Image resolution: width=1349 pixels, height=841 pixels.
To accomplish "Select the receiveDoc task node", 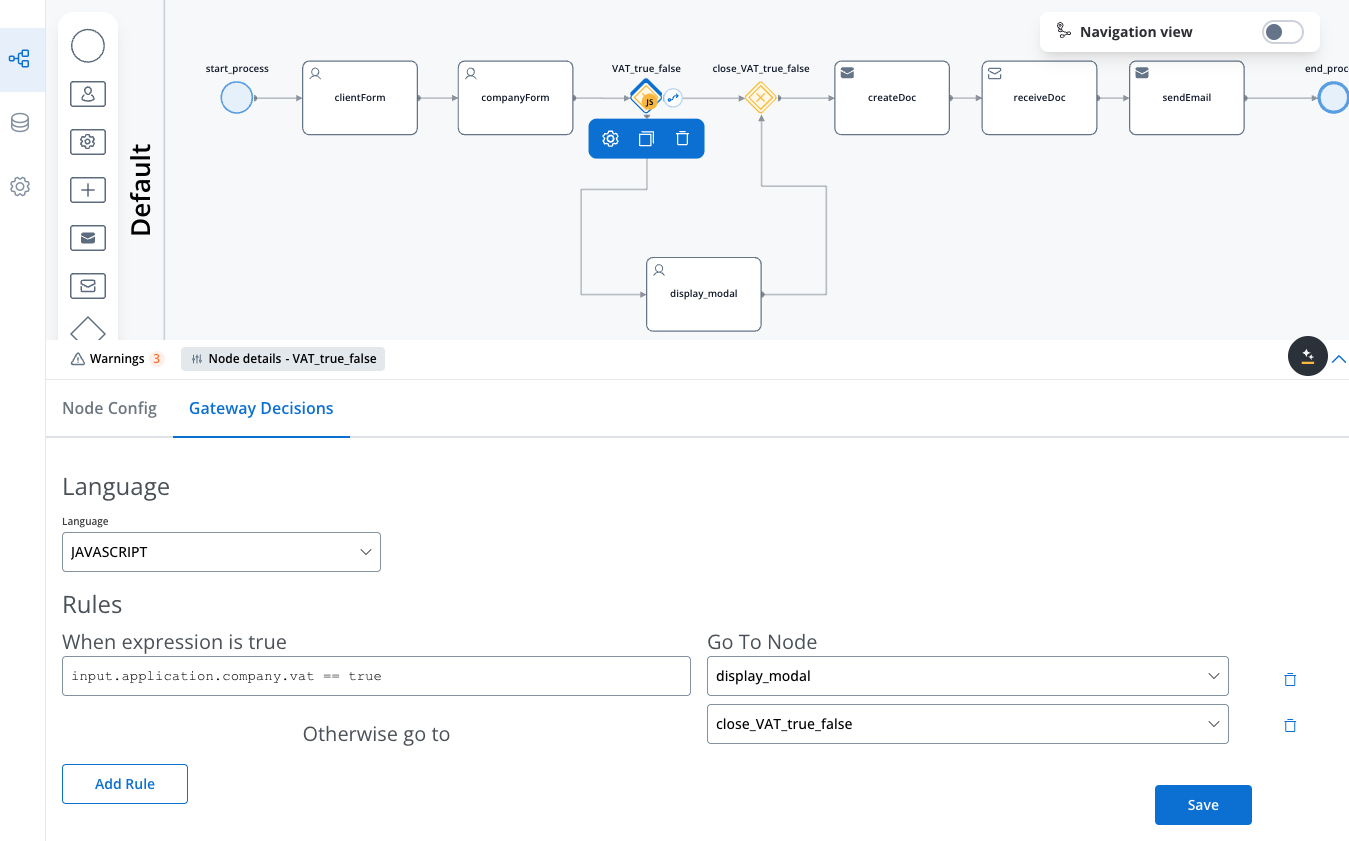I will coord(1039,98).
